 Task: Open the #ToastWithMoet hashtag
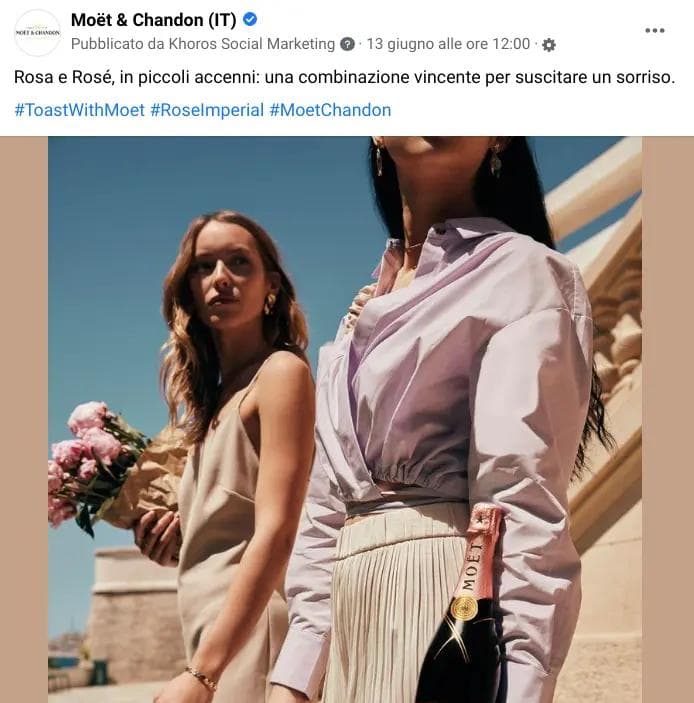(79, 110)
